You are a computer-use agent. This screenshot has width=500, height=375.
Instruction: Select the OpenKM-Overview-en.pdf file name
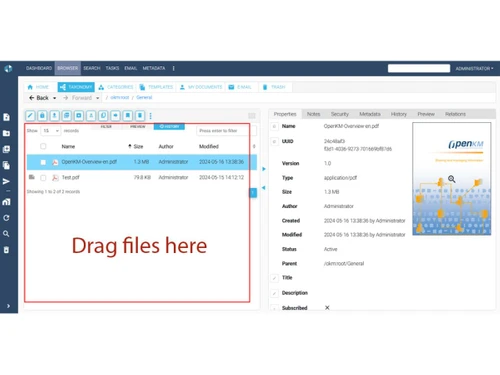tap(89, 162)
